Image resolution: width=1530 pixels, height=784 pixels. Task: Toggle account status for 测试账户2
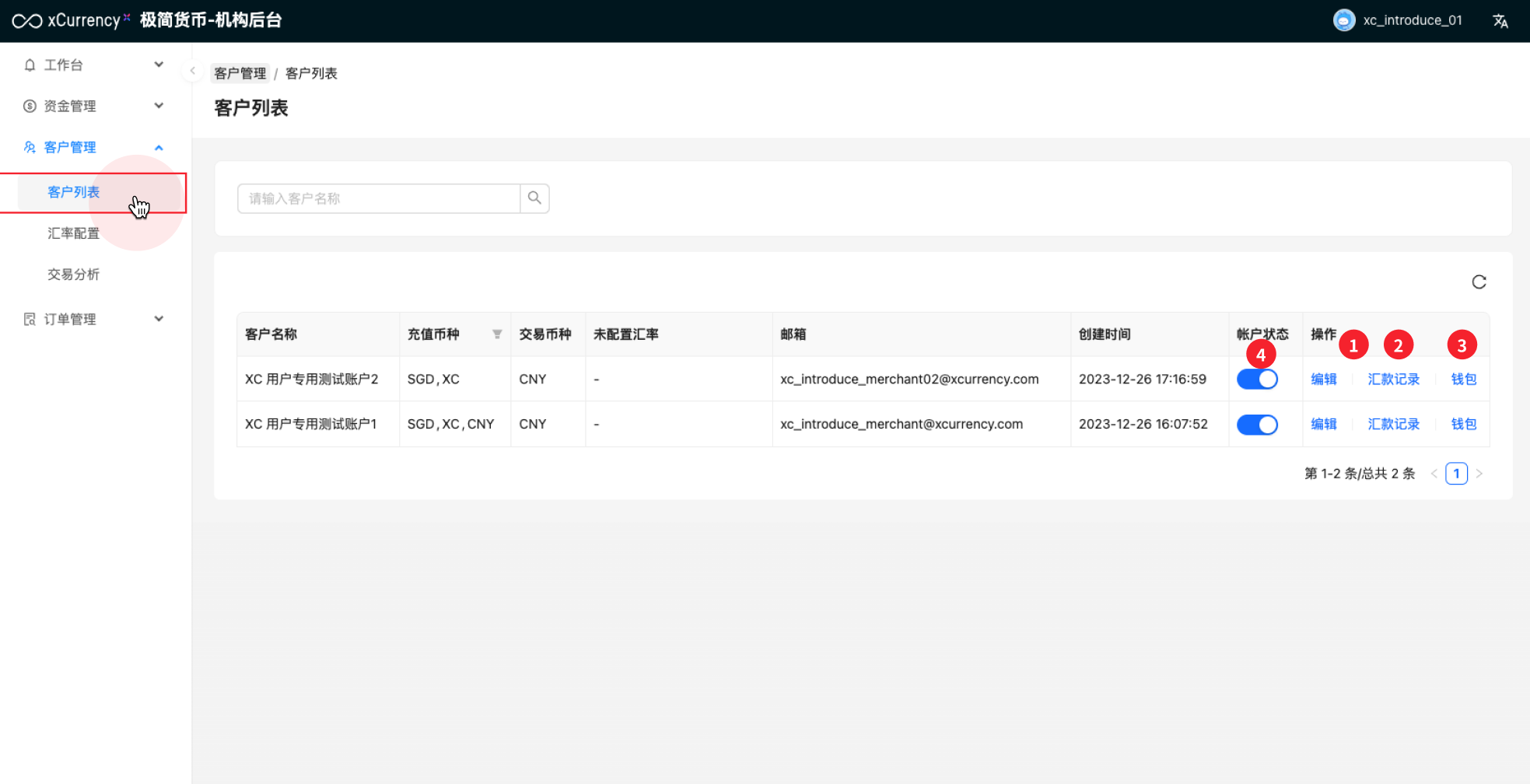1257,380
